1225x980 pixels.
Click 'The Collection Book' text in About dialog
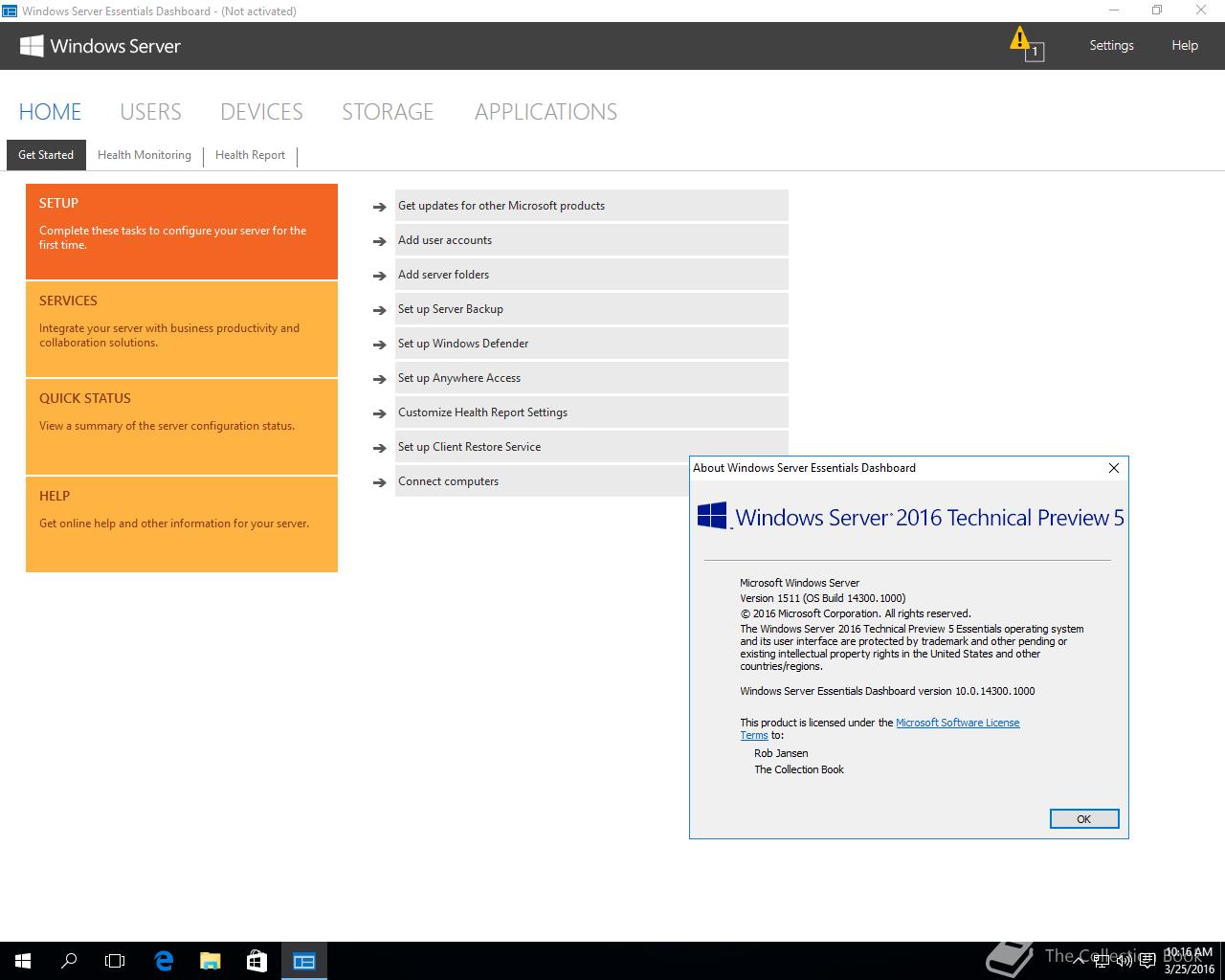799,769
